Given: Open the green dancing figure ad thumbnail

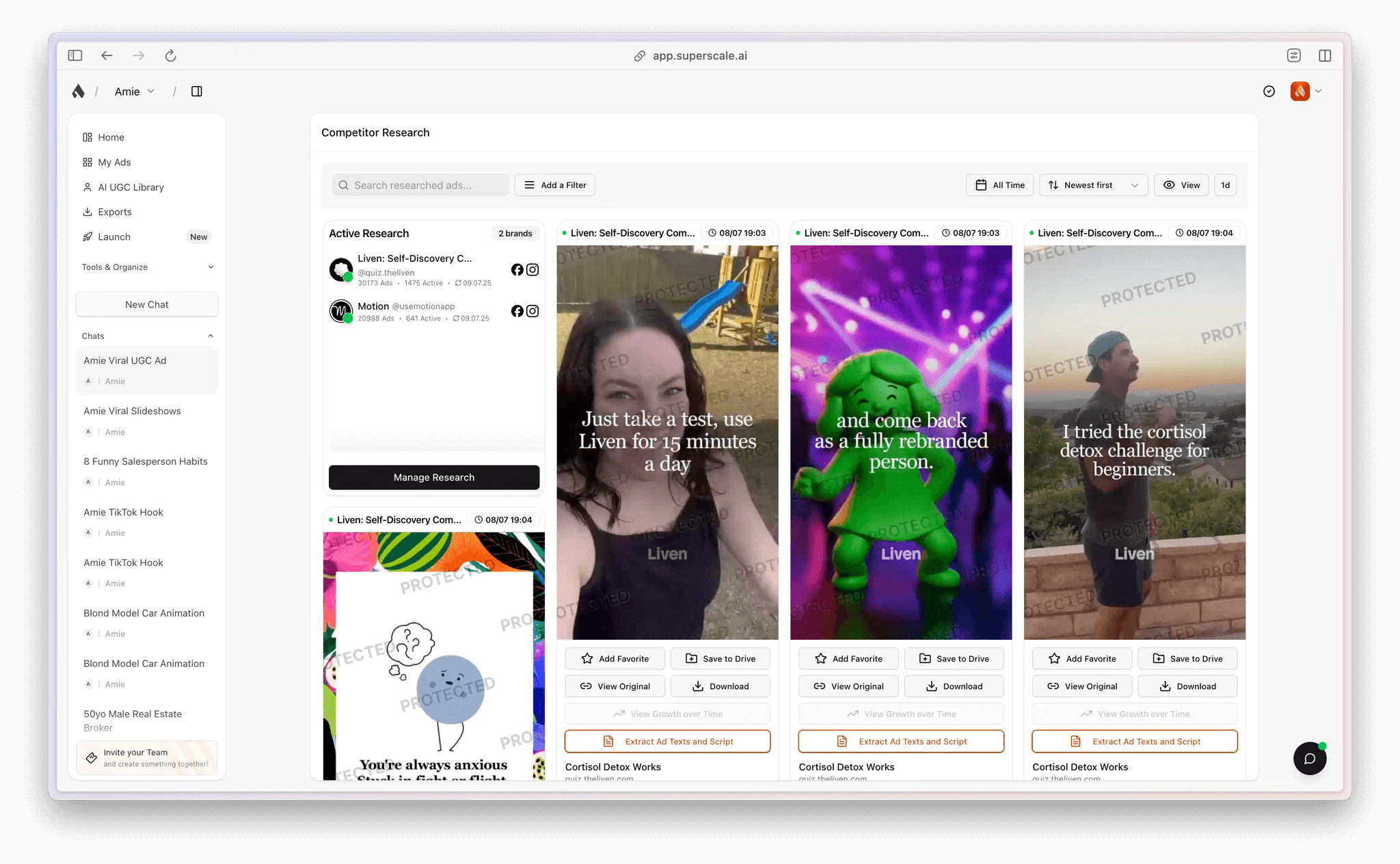Looking at the screenshot, I should point(901,442).
